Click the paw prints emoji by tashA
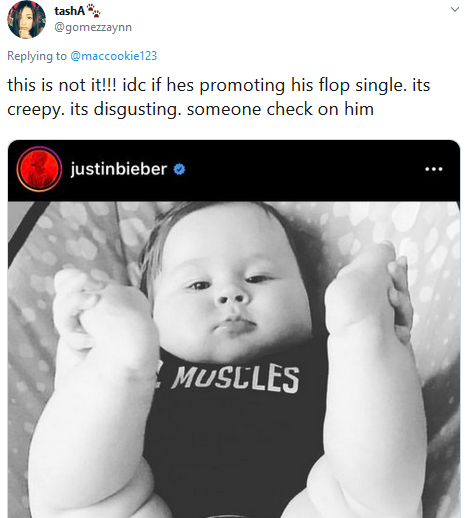Image resolution: width=472 pixels, height=518 pixels. tap(93, 11)
